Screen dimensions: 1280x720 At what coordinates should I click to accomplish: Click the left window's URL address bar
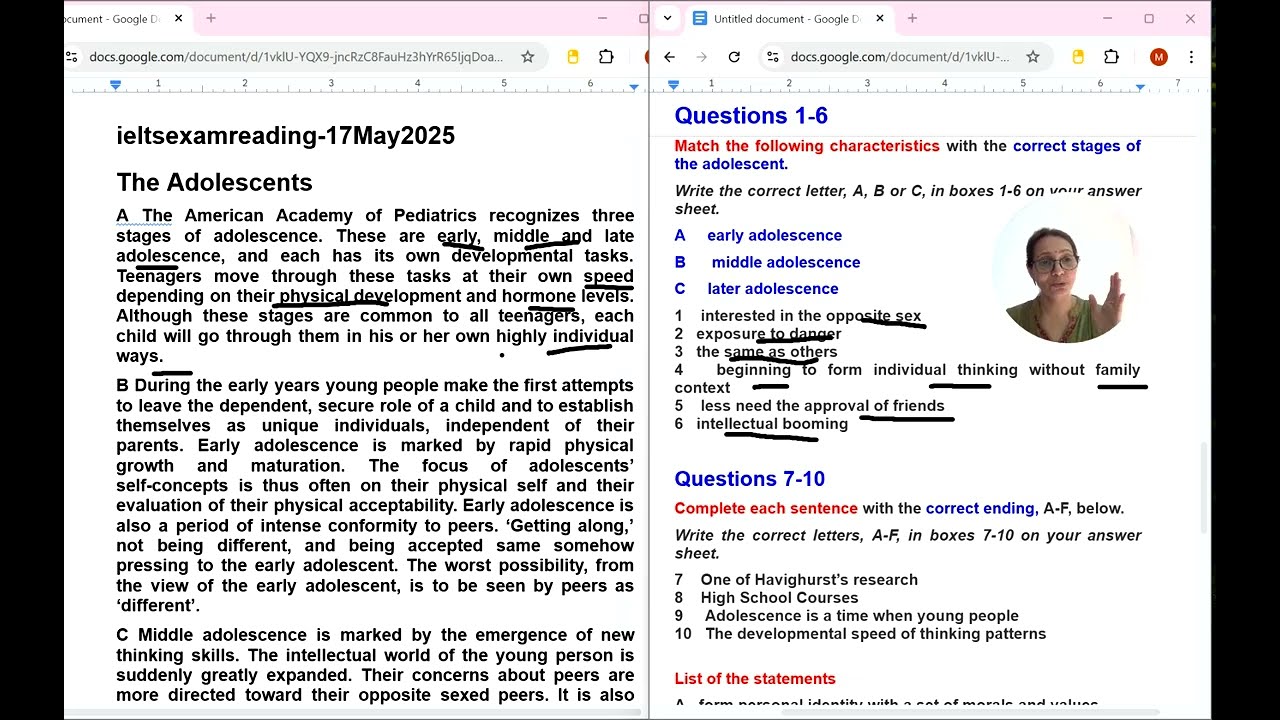(296, 57)
